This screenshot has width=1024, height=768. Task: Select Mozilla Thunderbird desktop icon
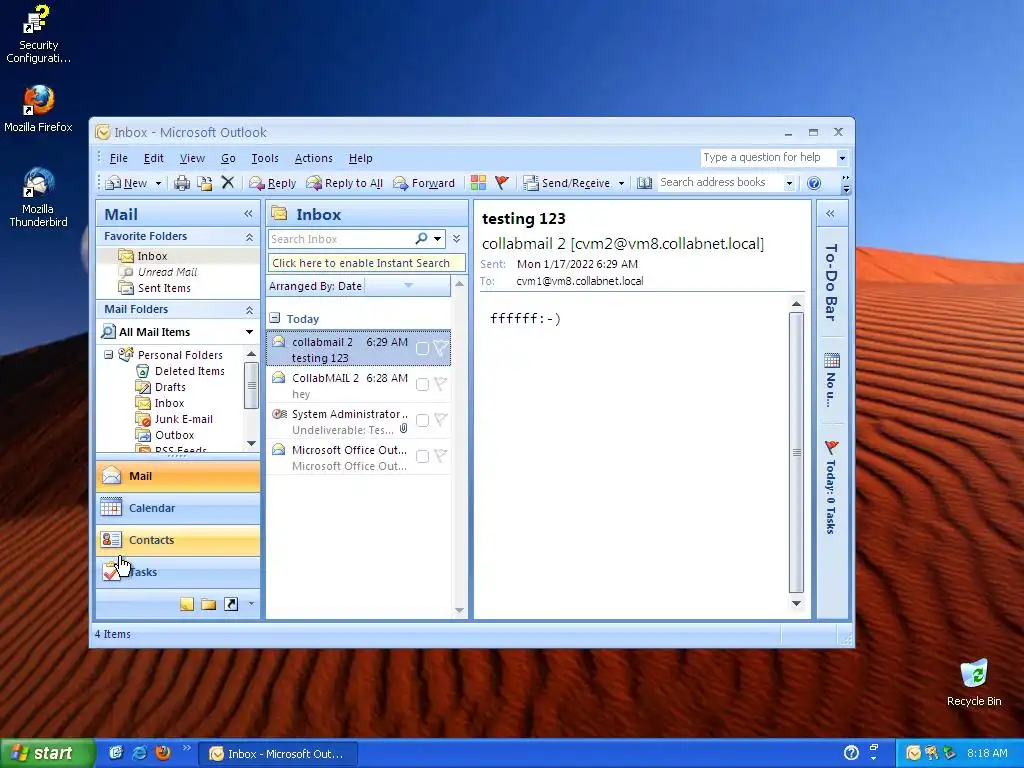tap(38, 197)
